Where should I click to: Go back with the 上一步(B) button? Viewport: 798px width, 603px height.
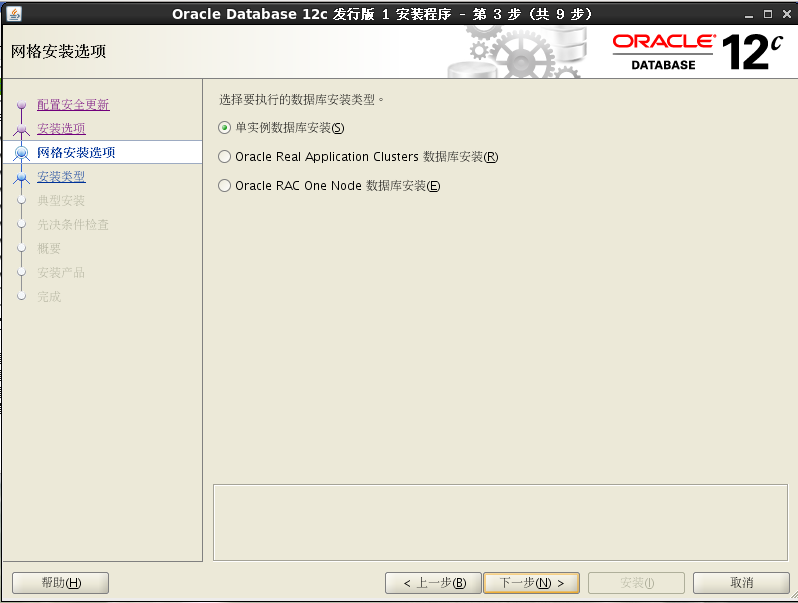pos(433,583)
